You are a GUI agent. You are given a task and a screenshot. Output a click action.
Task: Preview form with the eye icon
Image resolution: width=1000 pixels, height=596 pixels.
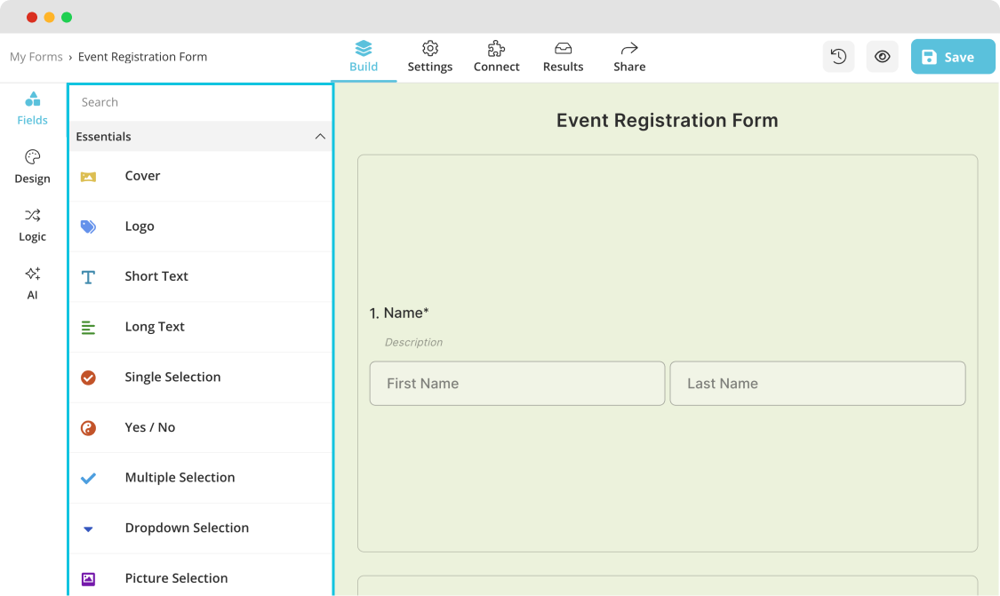(x=882, y=57)
